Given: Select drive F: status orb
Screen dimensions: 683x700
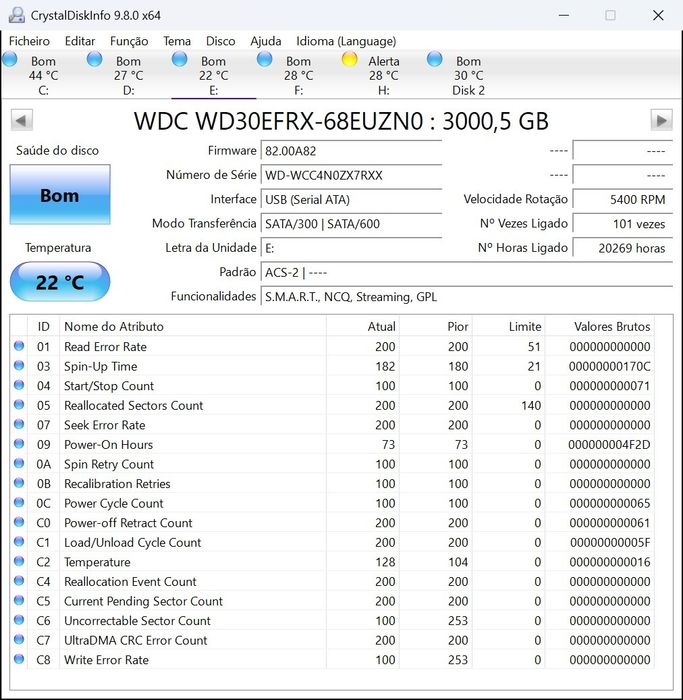Looking at the screenshot, I should tap(265, 59).
